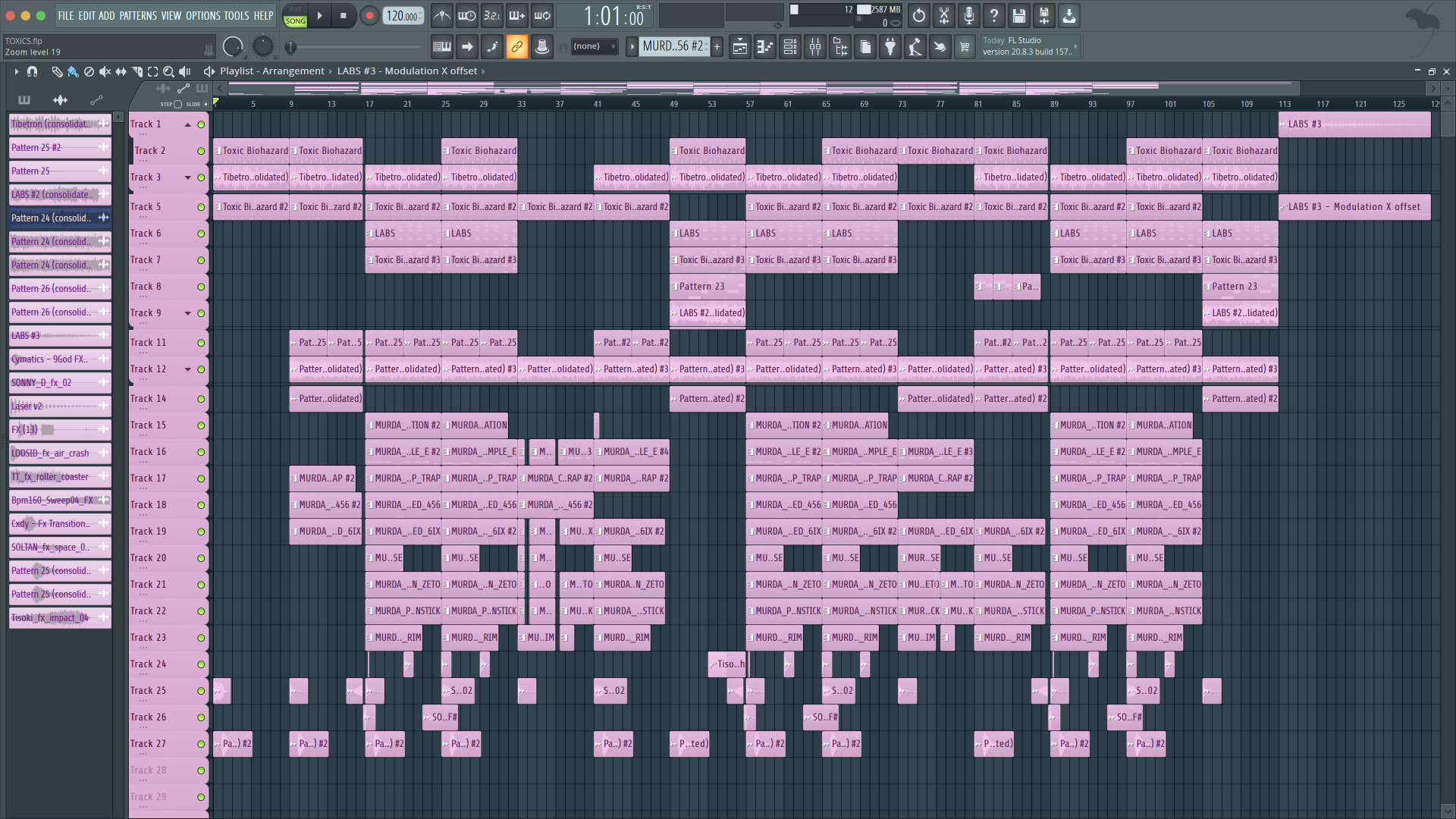Mute Track 26 using its green light
The width and height of the screenshot is (1456, 819).
201,717
